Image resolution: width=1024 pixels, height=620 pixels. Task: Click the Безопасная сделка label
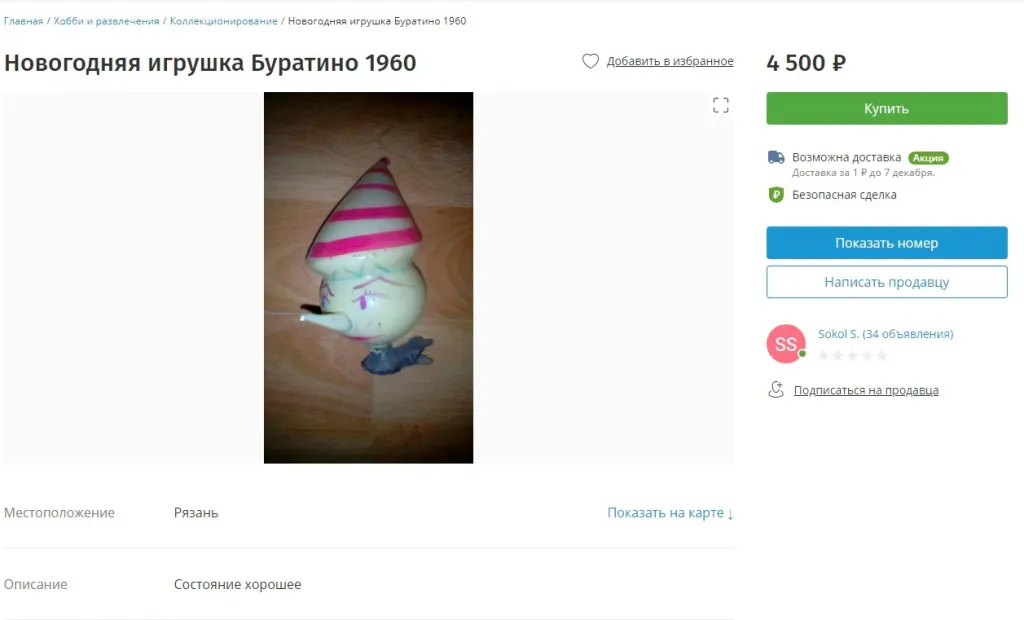844,195
